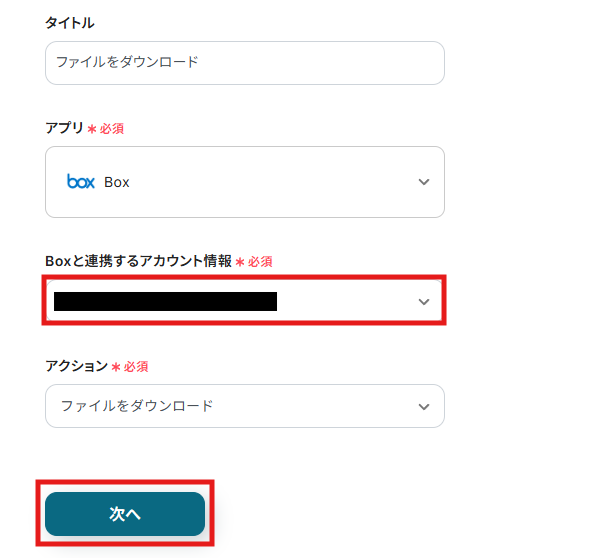
Task: Click the 必須 marker next to アカウント情報
Action: (260, 261)
